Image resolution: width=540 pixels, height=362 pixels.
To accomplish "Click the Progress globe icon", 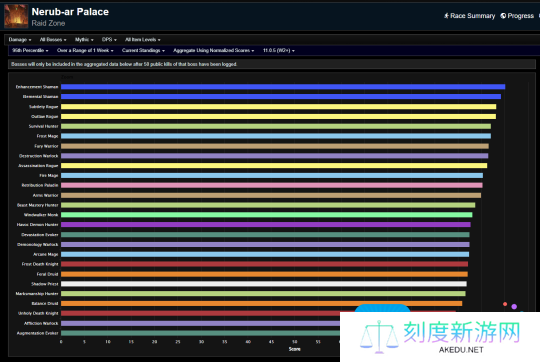I will click(x=503, y=16).
